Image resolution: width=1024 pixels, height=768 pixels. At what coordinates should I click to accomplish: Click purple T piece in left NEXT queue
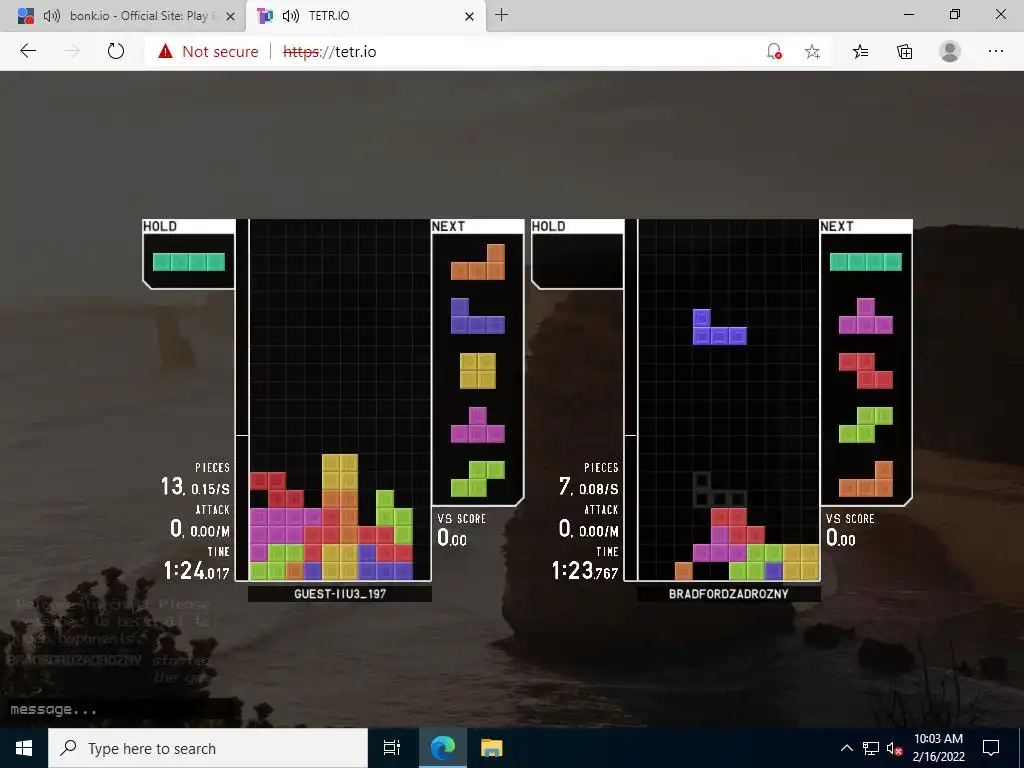[x=478, y=425]
